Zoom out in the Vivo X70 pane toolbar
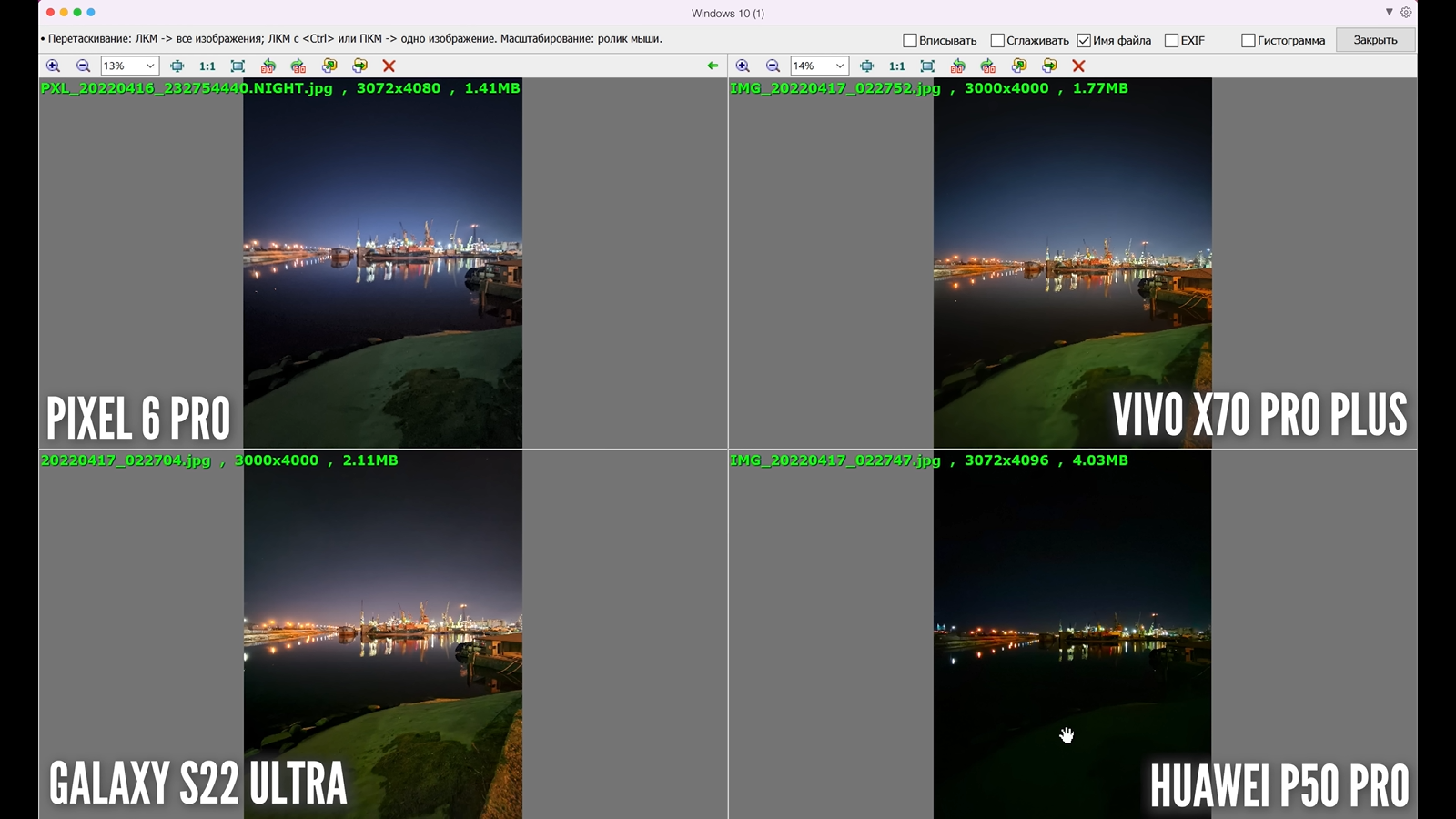This screenshot has height=819, width=1456. [773, 66]
